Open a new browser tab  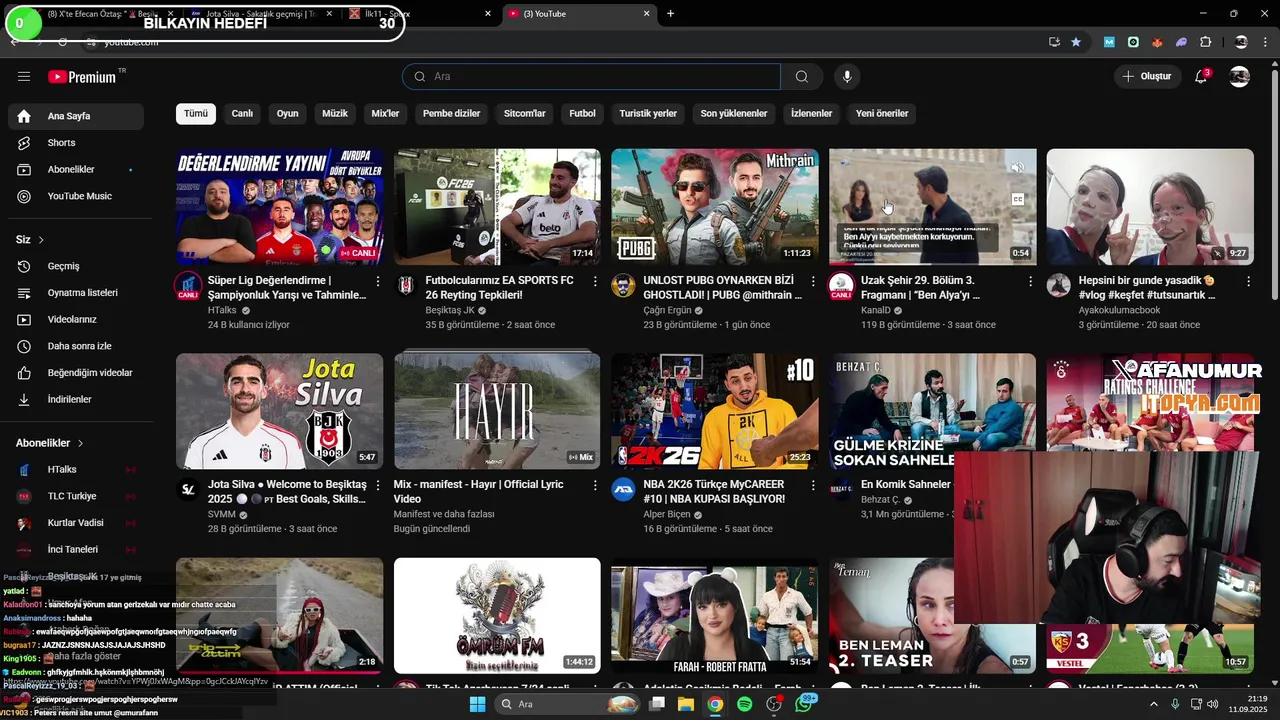pos(670,13)
